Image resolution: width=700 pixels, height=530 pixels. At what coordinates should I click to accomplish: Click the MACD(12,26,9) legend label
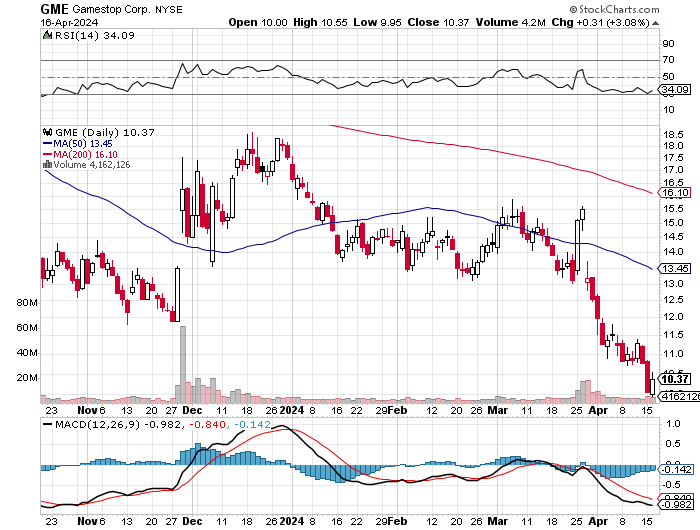point(96,425)
